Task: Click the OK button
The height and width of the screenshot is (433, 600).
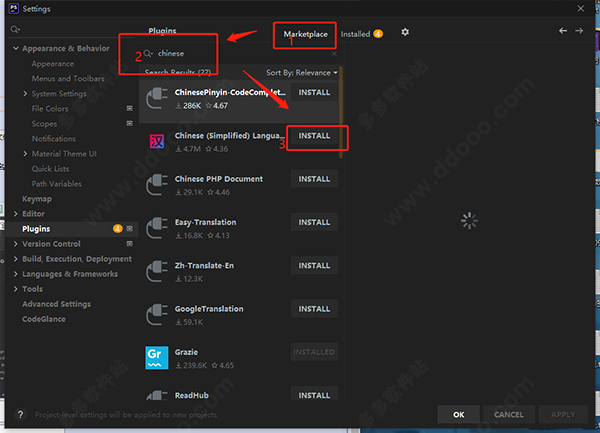Action: pyautogui.click(x=458, y=415)
